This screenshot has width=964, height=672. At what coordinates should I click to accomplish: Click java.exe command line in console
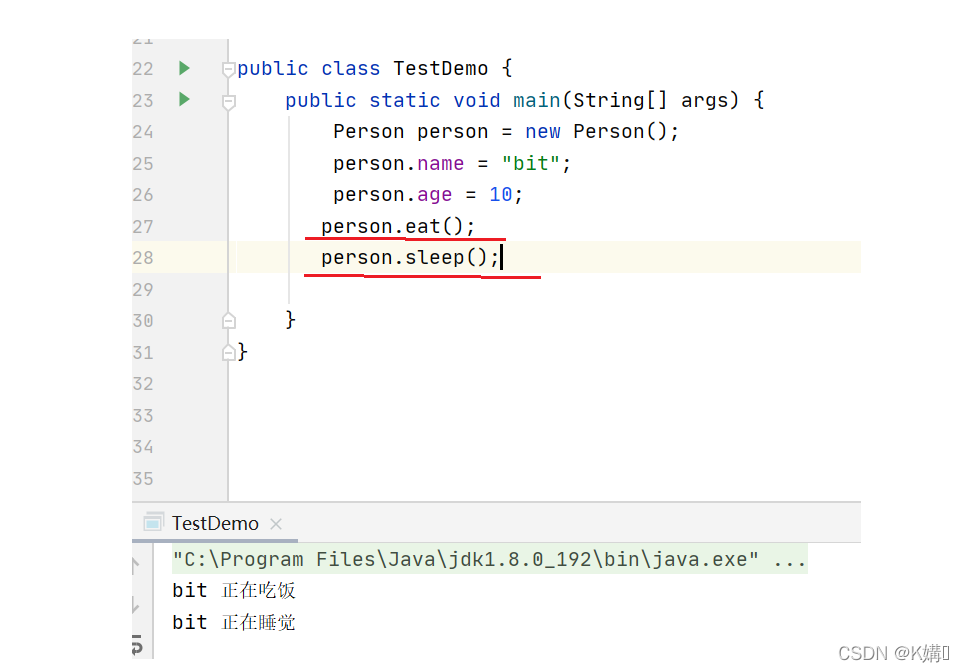pos(489,559)
